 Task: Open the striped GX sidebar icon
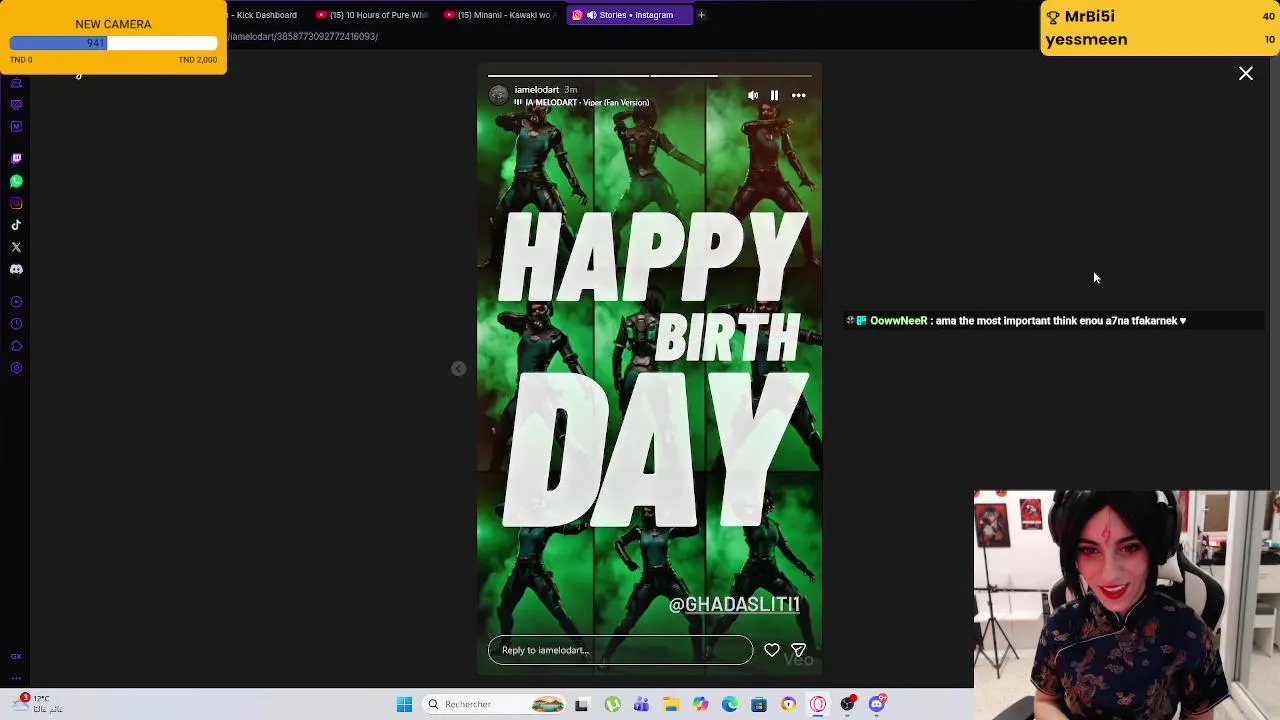[x=16, y=105]
